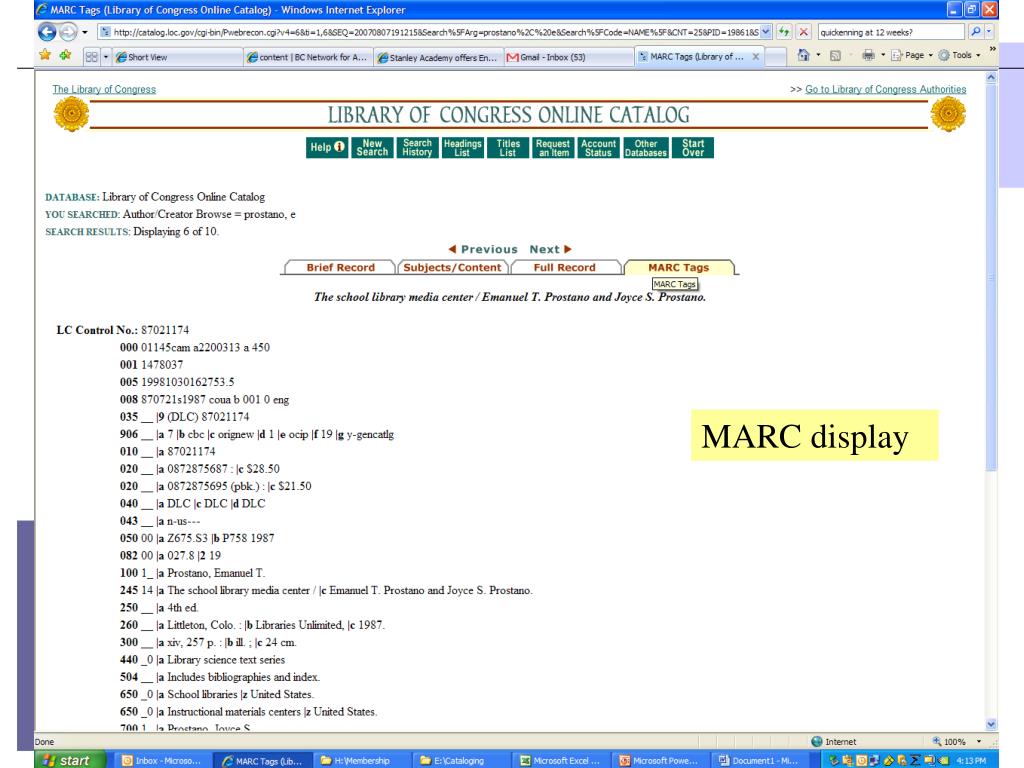Open the Windows Start menu
The width and height of the screenshot is (1024, 768).
[x=70, y=760]
